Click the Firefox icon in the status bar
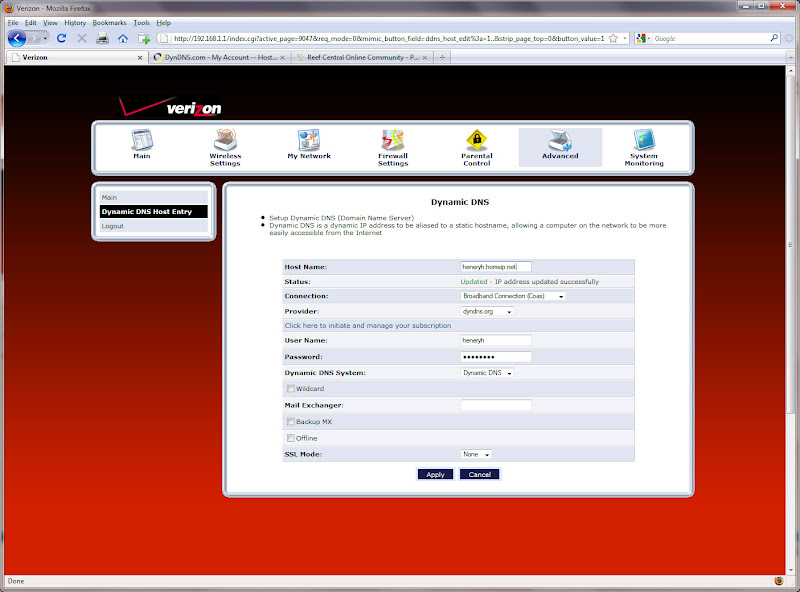 pyautogui.click(x=779, y=581)
